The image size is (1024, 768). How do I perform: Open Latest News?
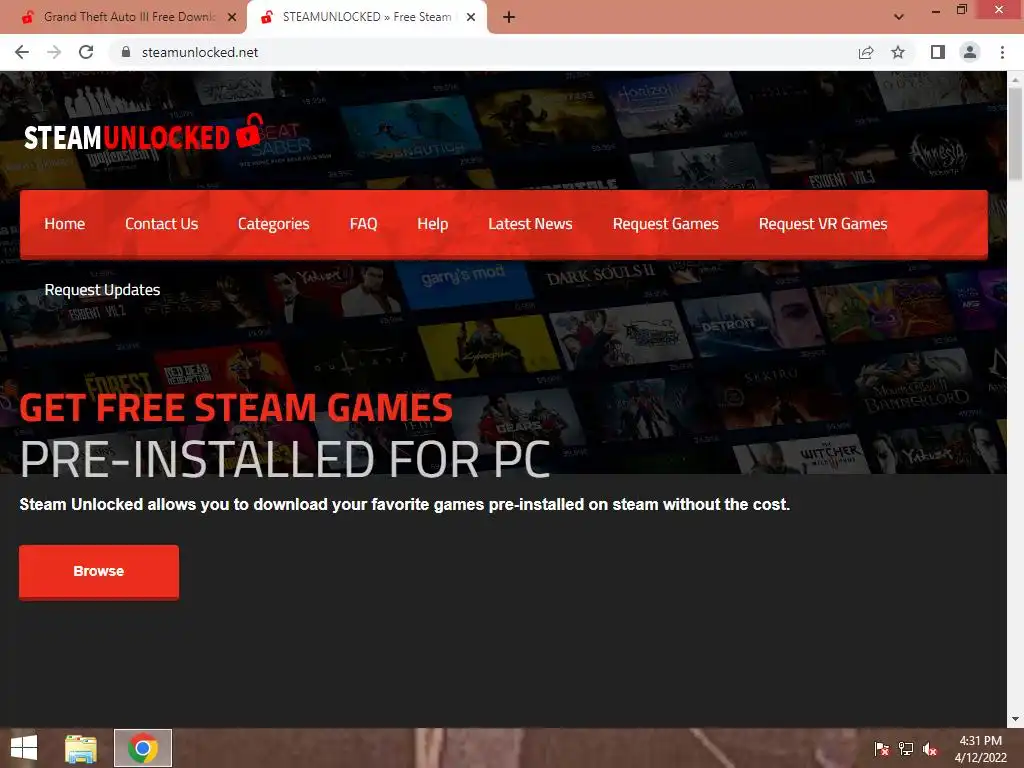530,224
